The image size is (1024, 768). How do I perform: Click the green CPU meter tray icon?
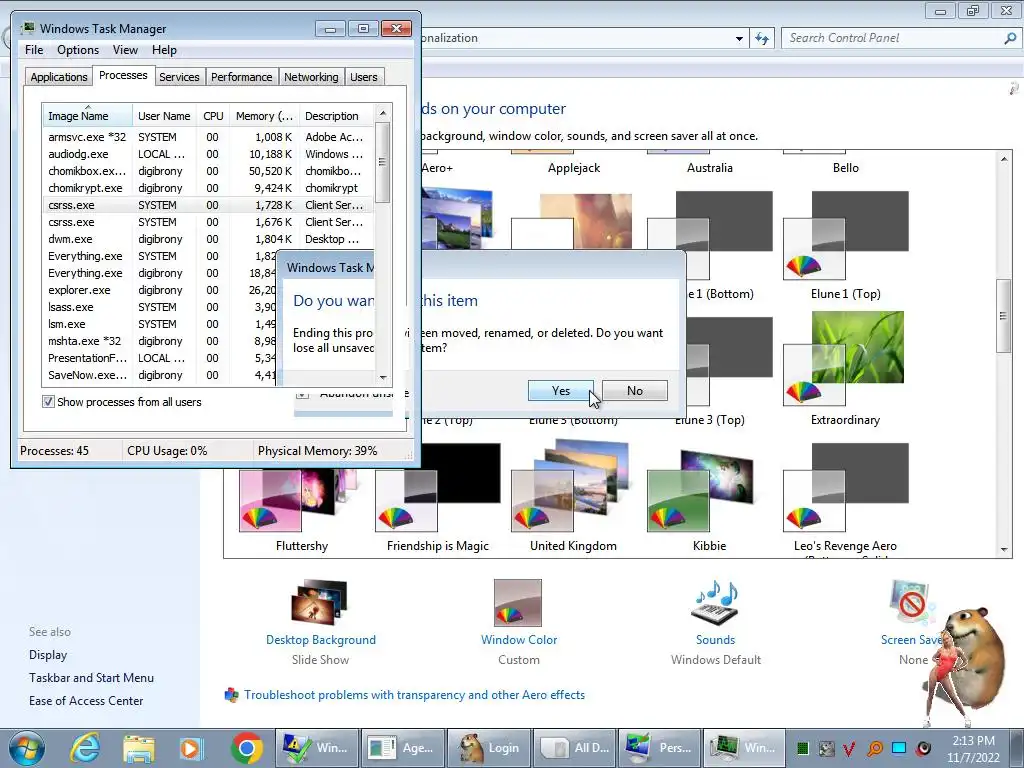803,748
